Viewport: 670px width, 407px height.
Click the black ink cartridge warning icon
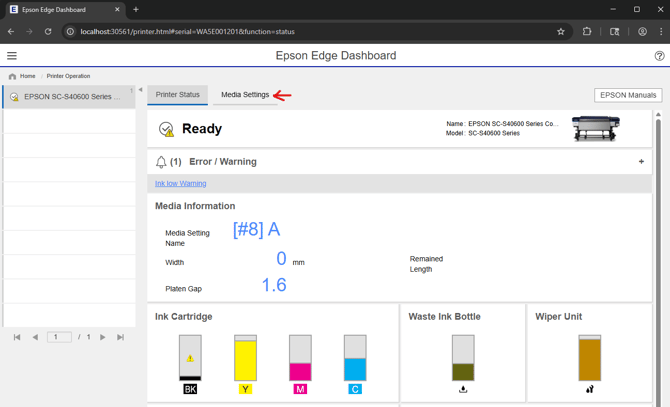click(190, 358)
